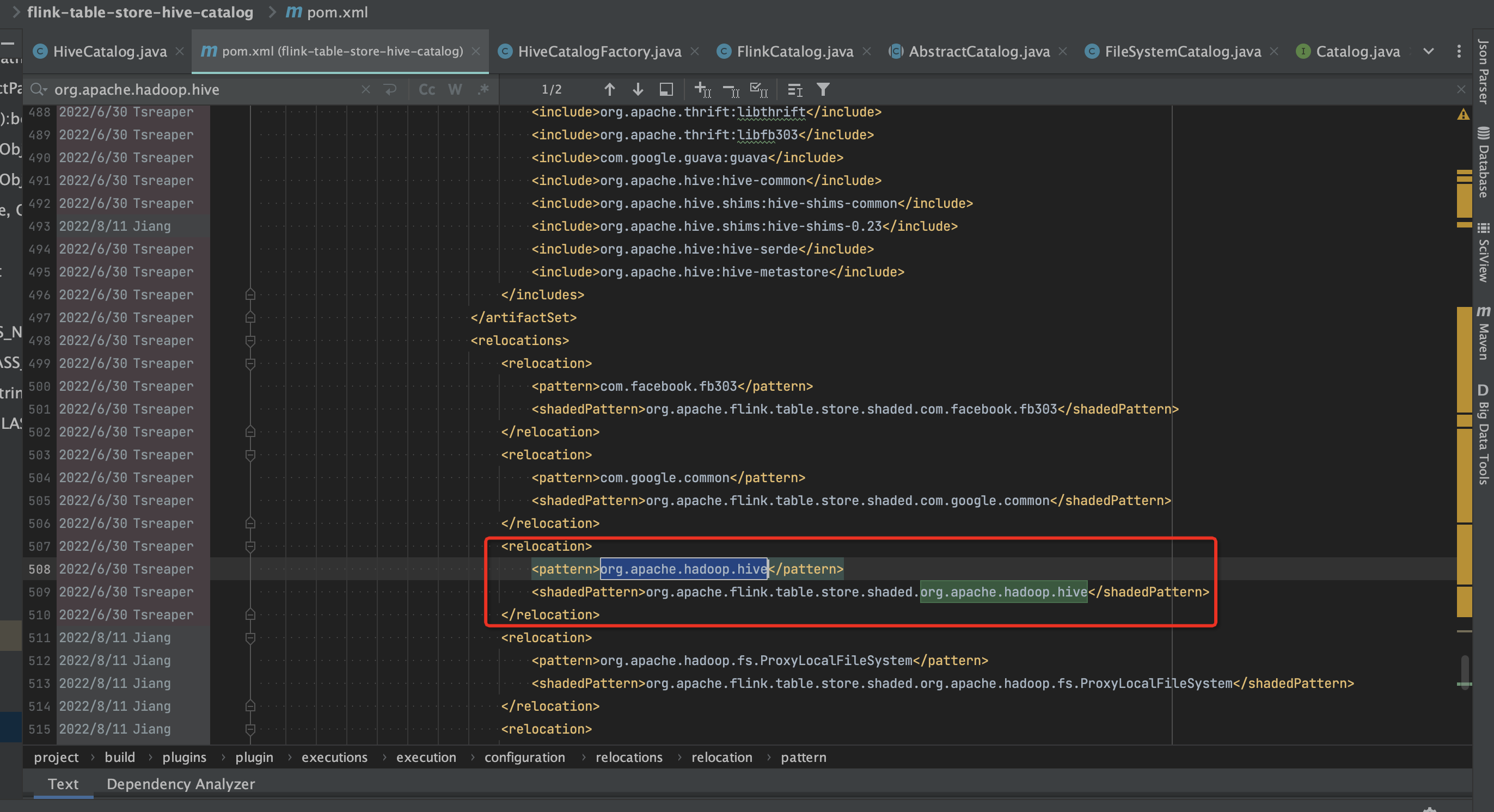Click new line icon in search field
Viewport: 1494px width, 812px height.
(390, 89)
